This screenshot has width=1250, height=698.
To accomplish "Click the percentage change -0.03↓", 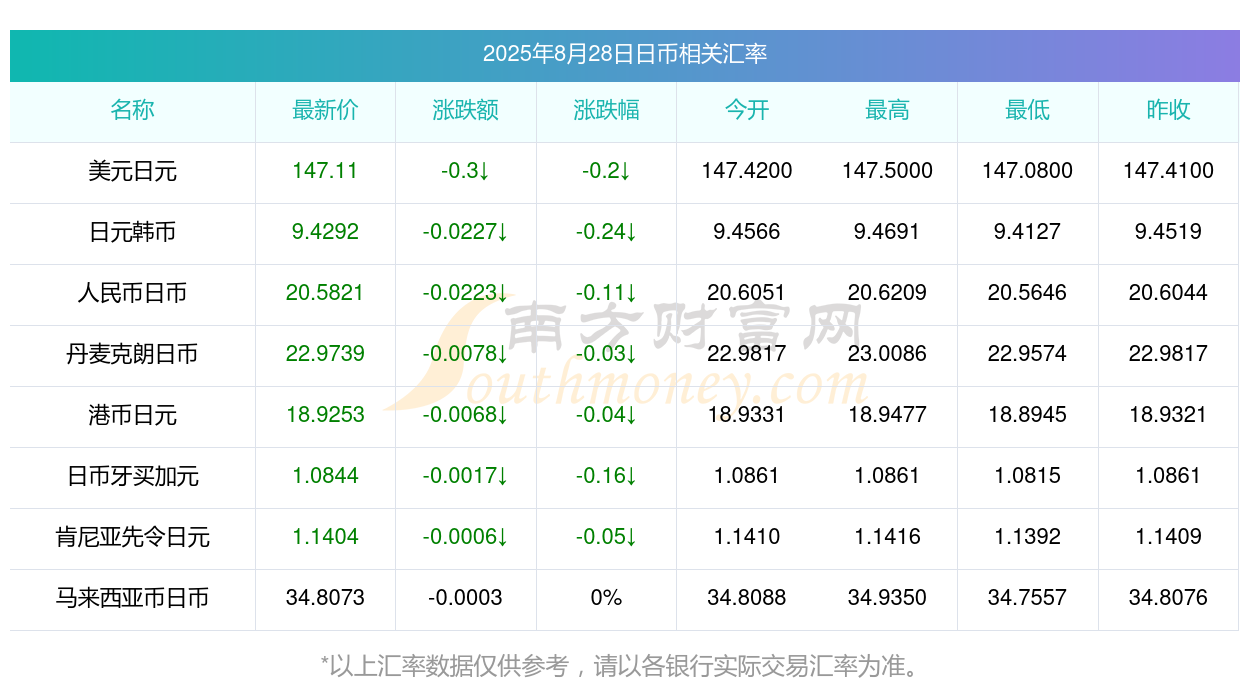I will [606, 354].
